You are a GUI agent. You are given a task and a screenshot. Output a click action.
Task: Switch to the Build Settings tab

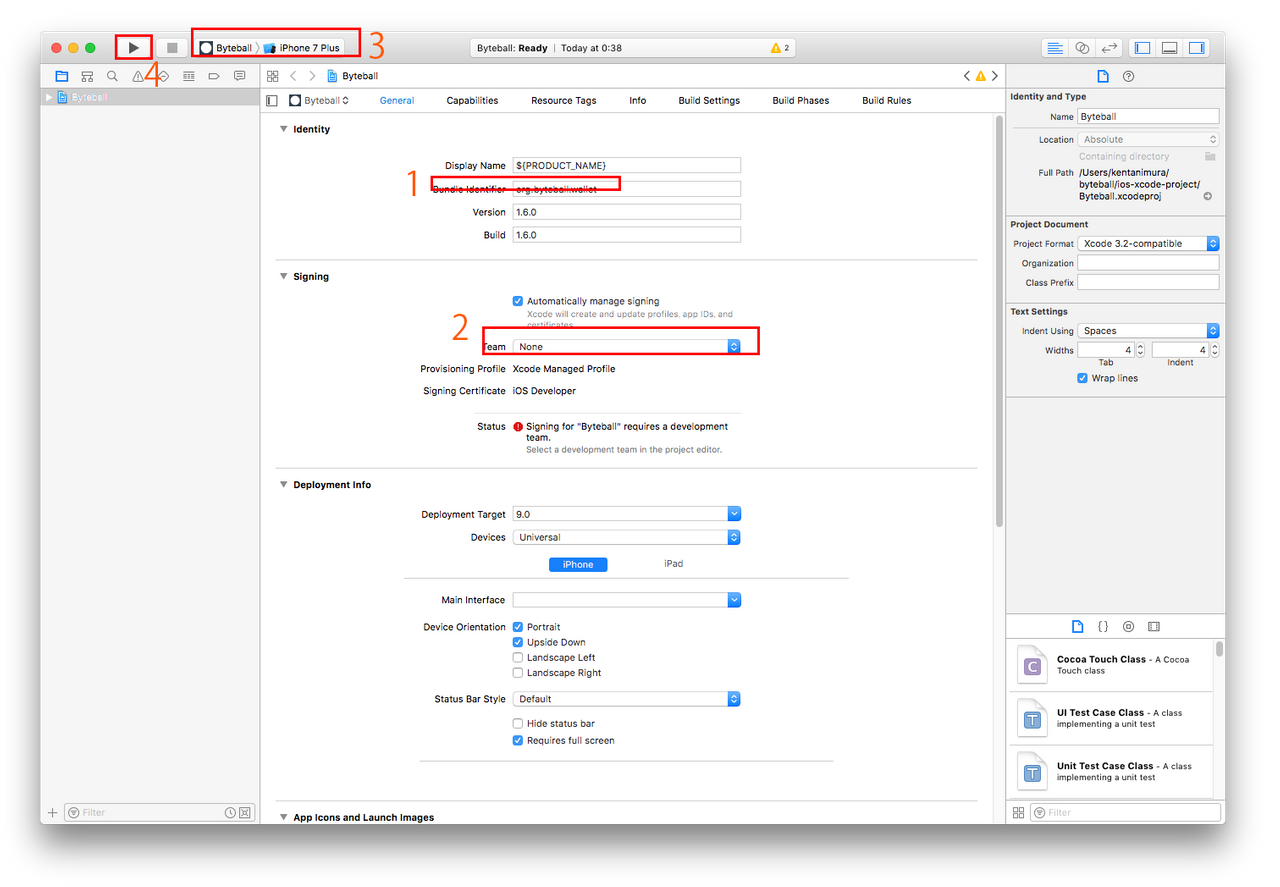709,101
